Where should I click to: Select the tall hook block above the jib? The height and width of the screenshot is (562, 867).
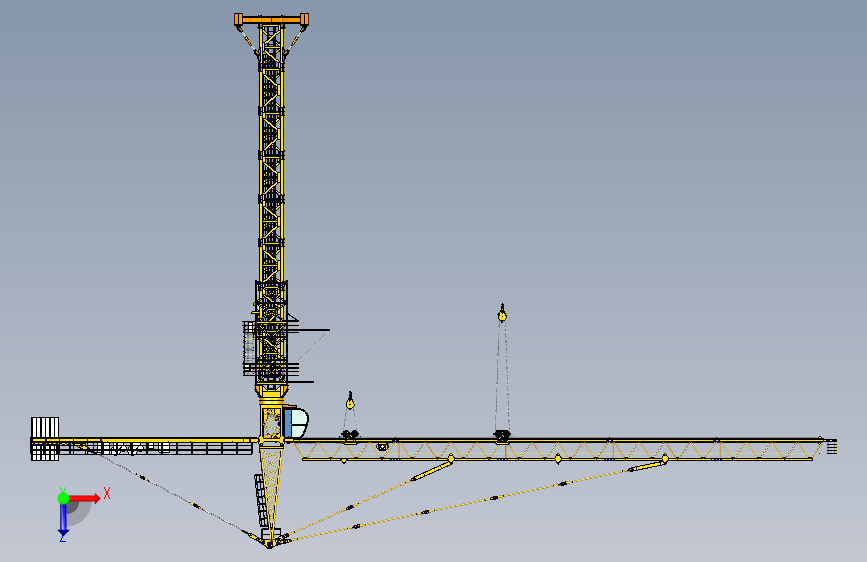coord(502,313)
